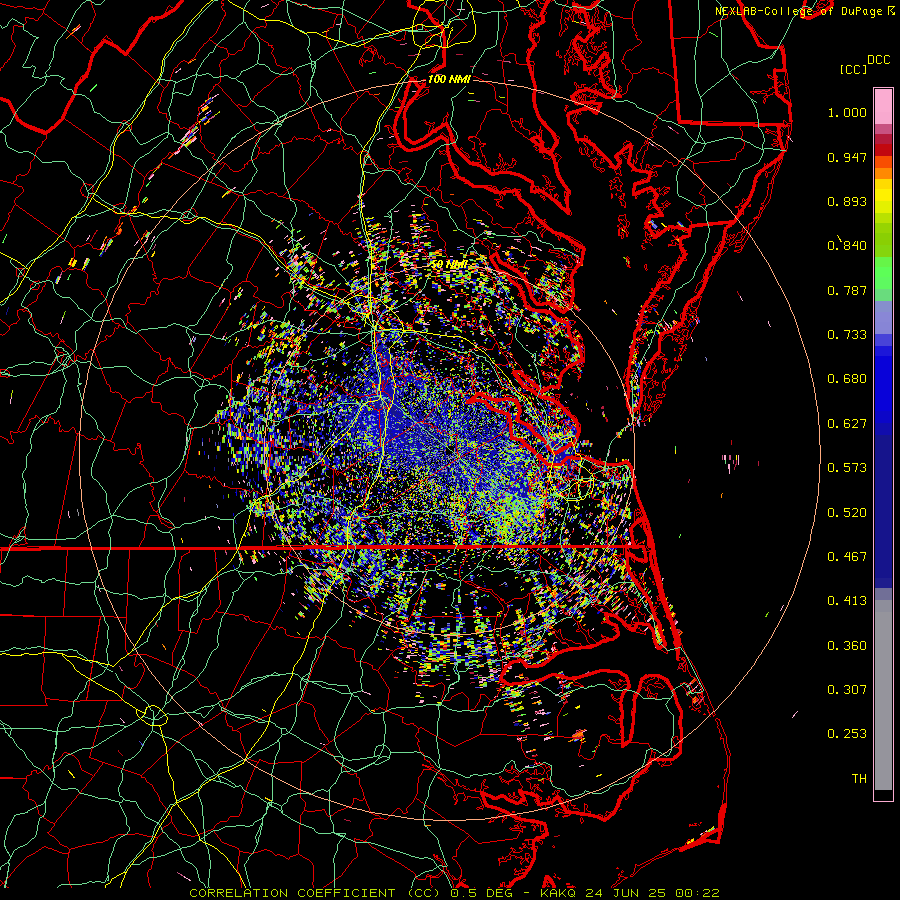Select the 0.733 legend value
Viewport: 900px width, 900px height.
[x=847, y=335]
